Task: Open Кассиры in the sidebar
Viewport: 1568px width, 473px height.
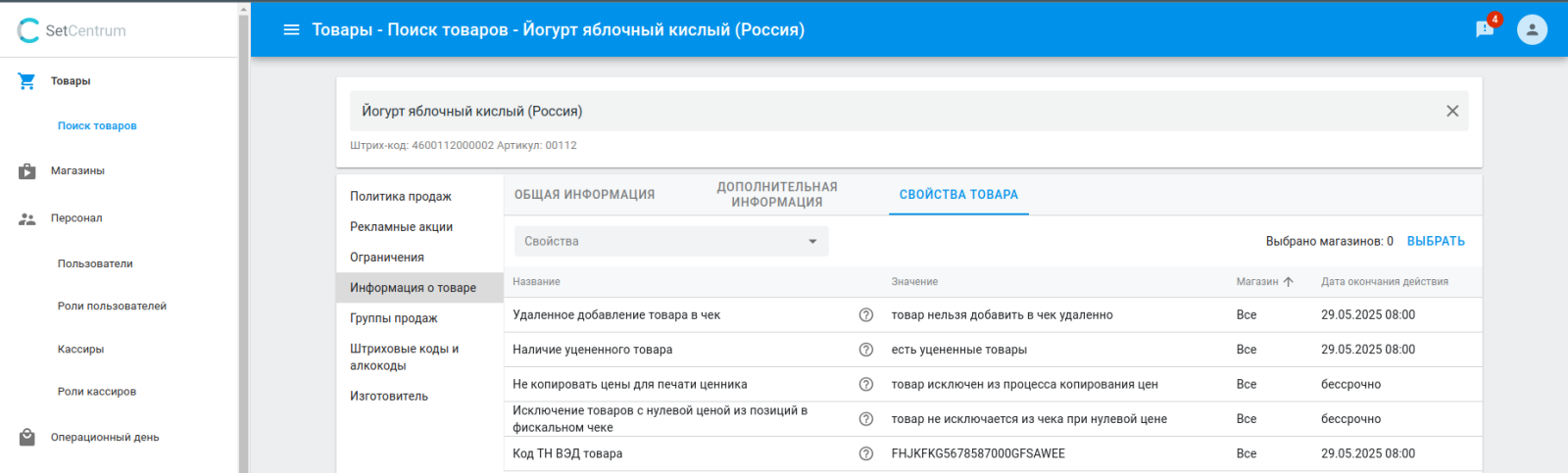Action: 80,349
